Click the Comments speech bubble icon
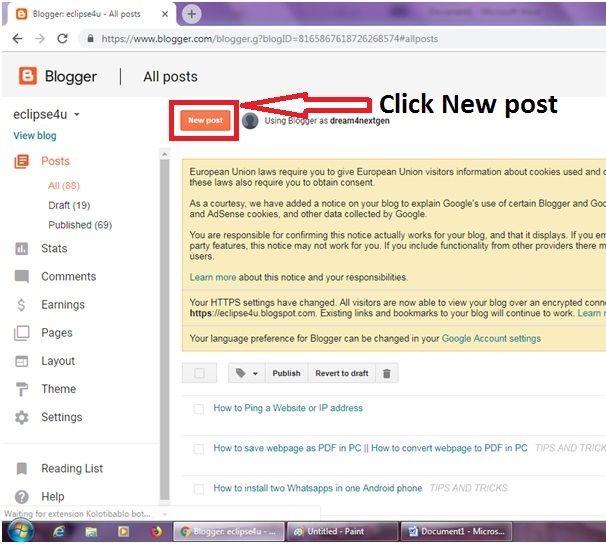This screenshot has height=544, width=606. (22, 276)
